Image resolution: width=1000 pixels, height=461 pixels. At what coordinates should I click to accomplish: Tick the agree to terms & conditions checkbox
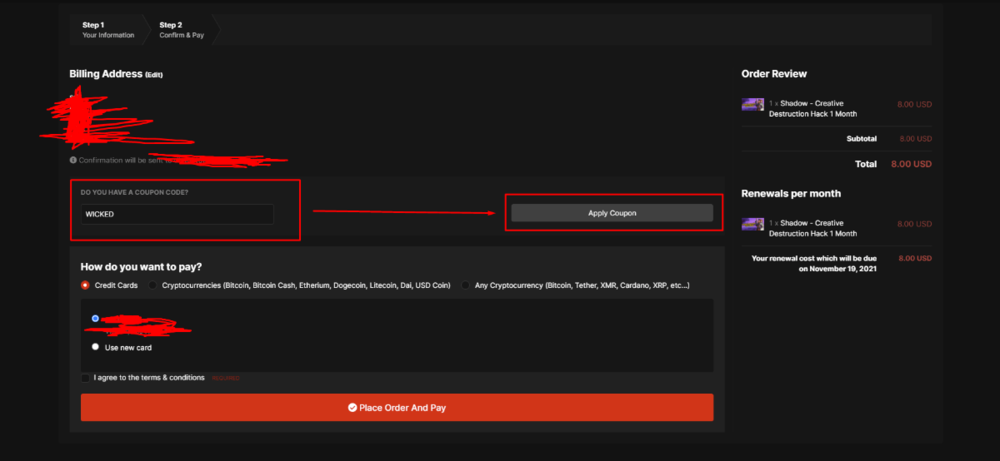pyautogui.click(x=85, y=378)
